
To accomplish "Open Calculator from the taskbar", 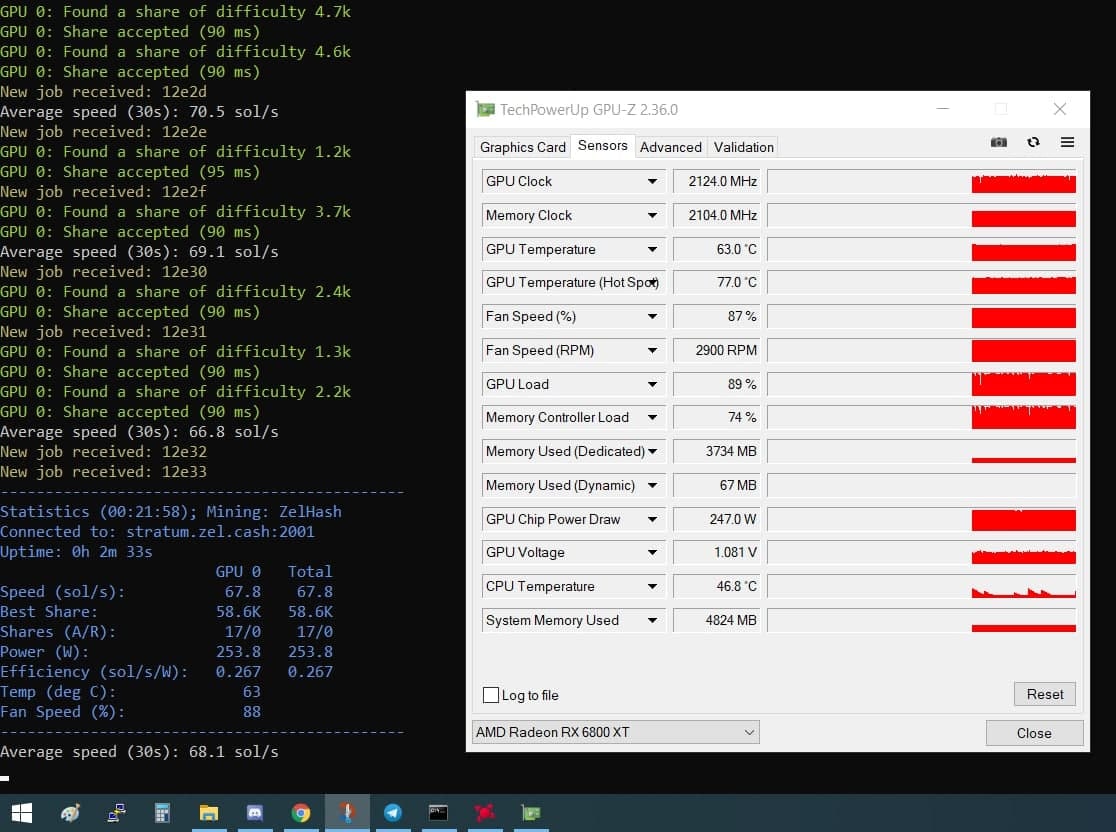I will click(162, 813).
